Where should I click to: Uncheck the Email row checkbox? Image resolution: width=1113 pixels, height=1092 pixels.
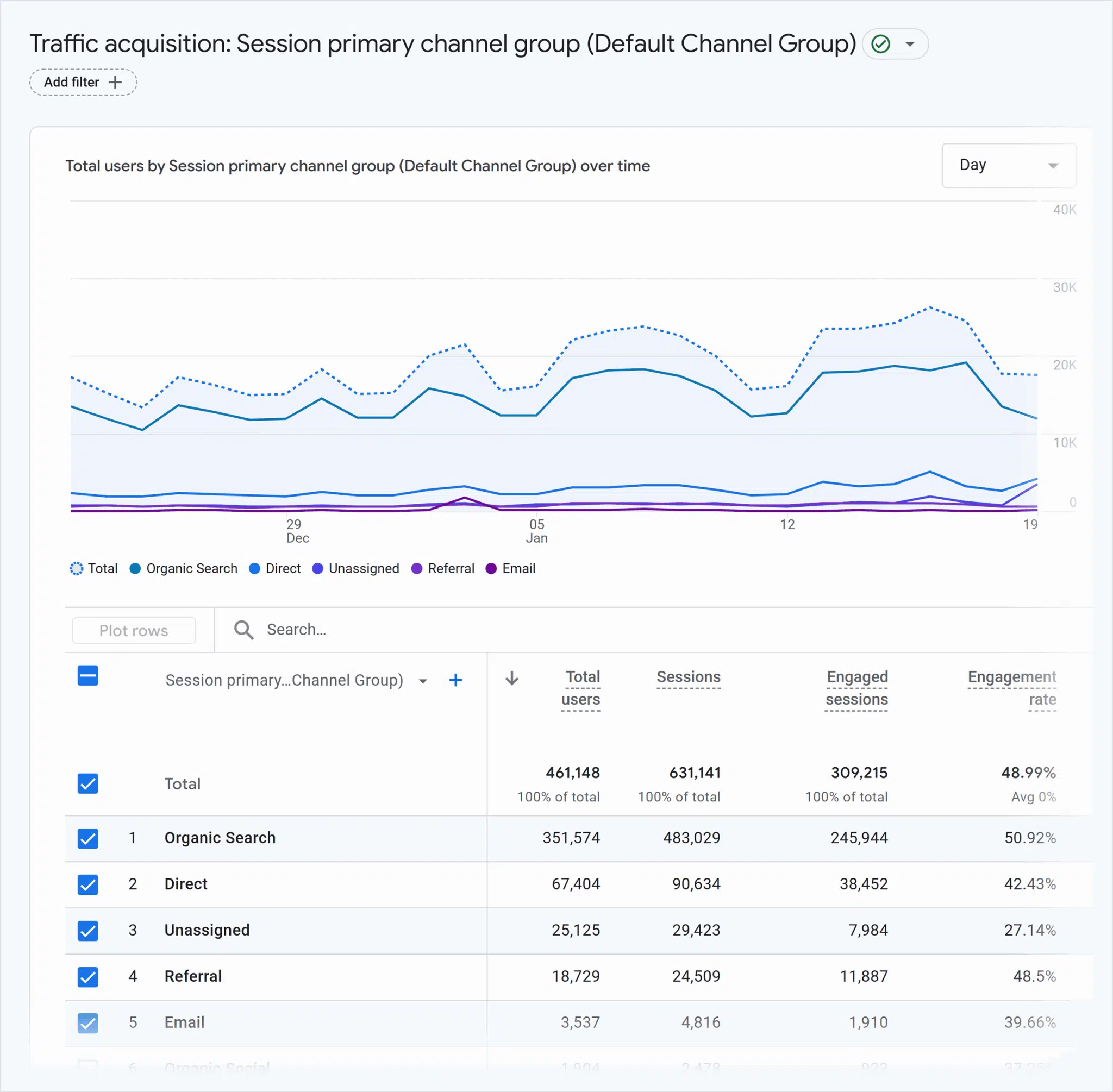(88, 1022)
